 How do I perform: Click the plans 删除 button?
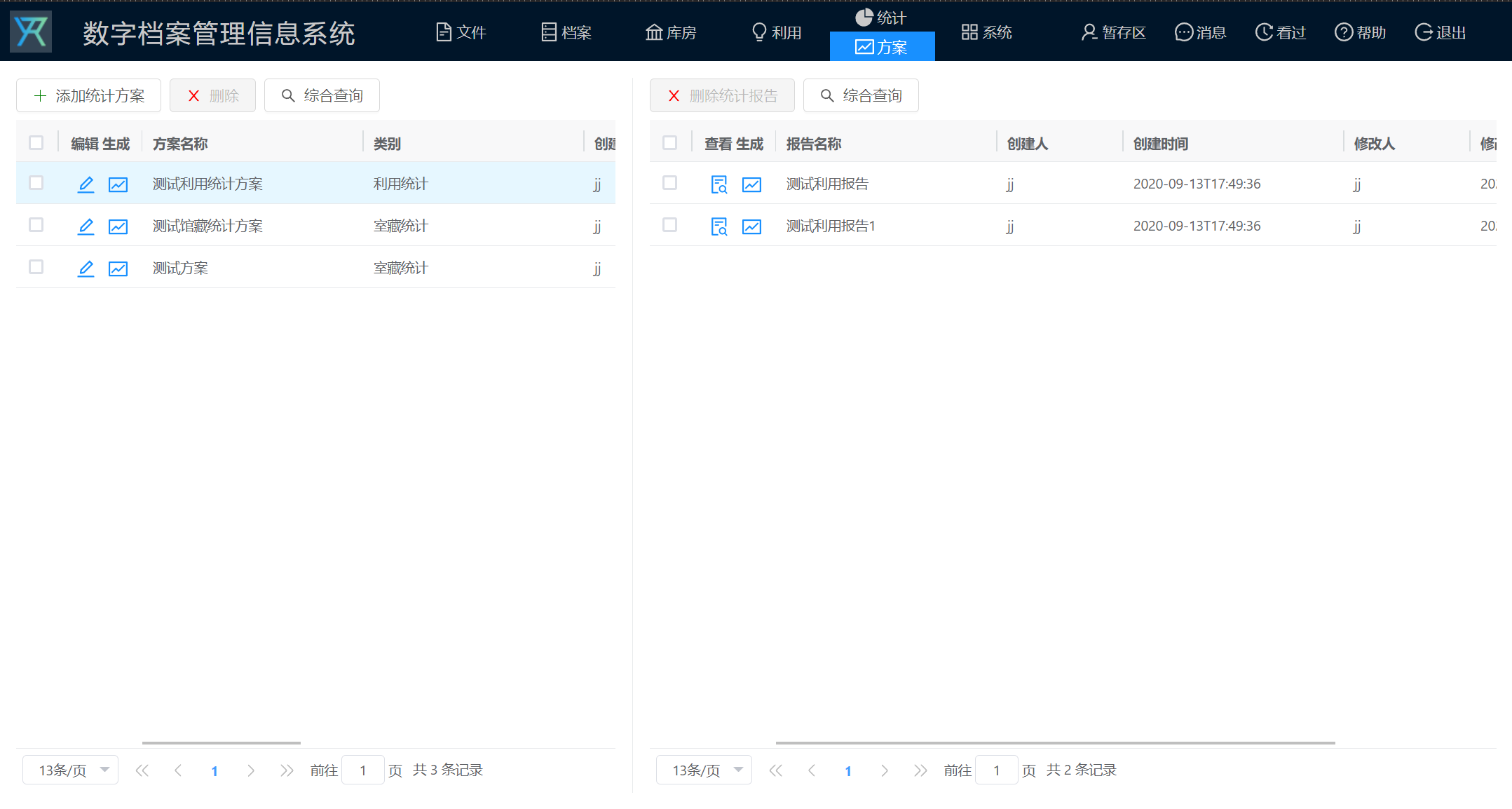(x=212, y=95)
